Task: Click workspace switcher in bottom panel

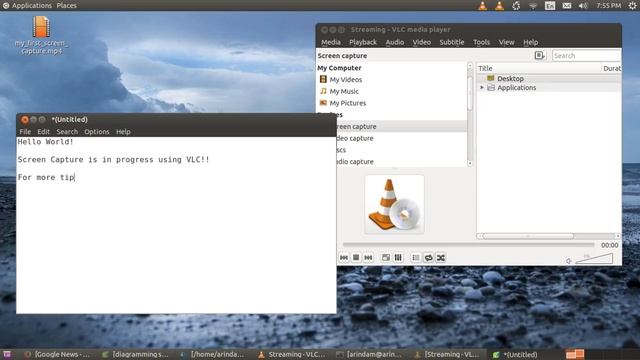Action: [575, 354]
